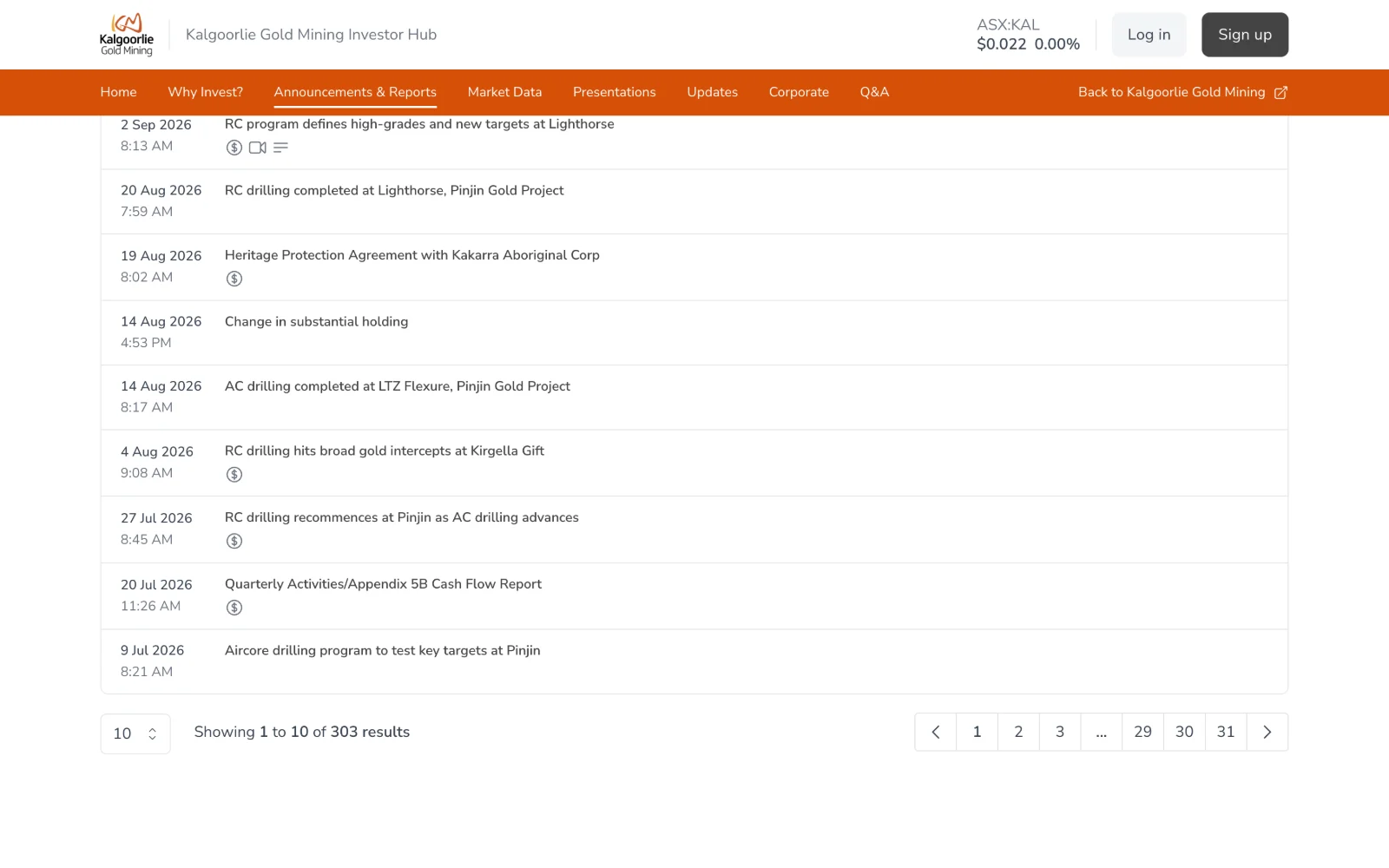Open the Q&A menu item
This screenshot has width=1389, height=868.
874,92
